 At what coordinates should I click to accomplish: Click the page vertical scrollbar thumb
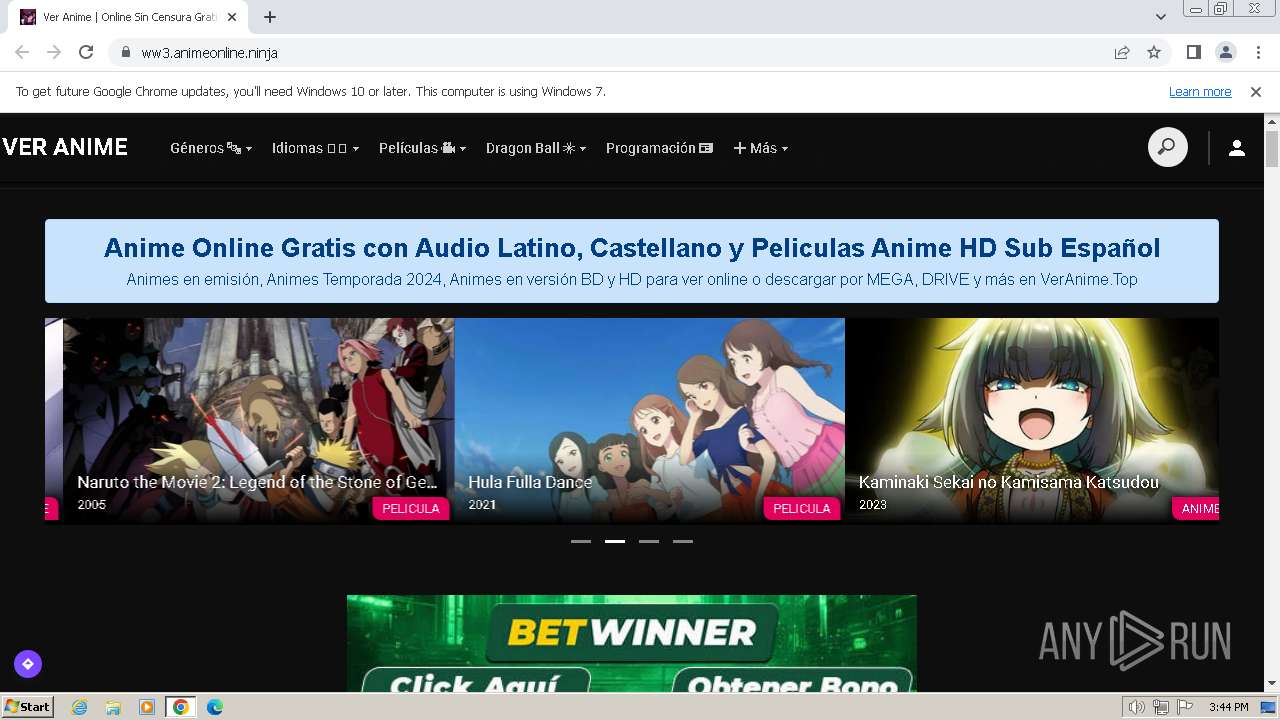[1272, 149]
